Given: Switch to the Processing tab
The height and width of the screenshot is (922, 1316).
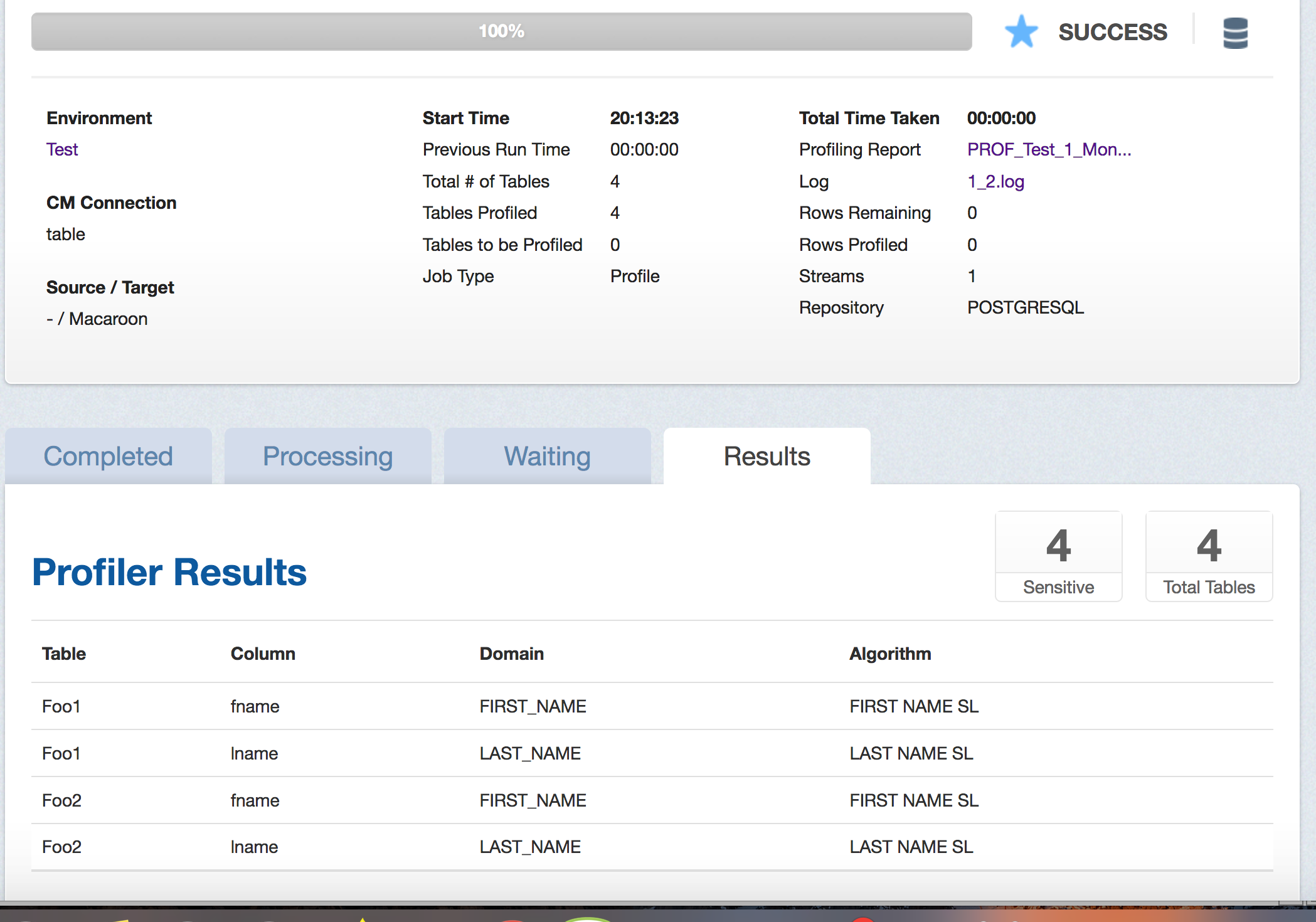Looking at the screenshot, I should [x=328, y=456].
